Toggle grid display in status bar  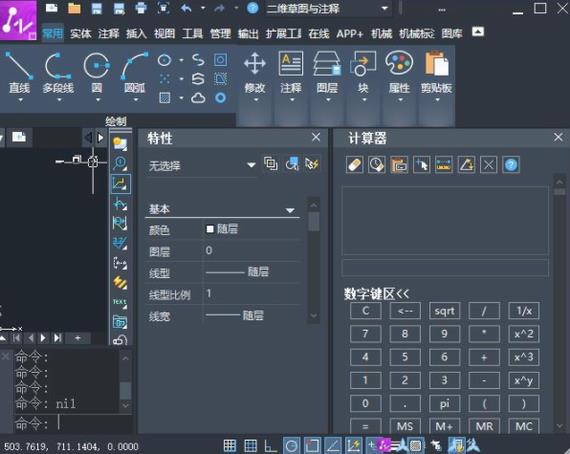pyautogui.click(x=230, y=446)
